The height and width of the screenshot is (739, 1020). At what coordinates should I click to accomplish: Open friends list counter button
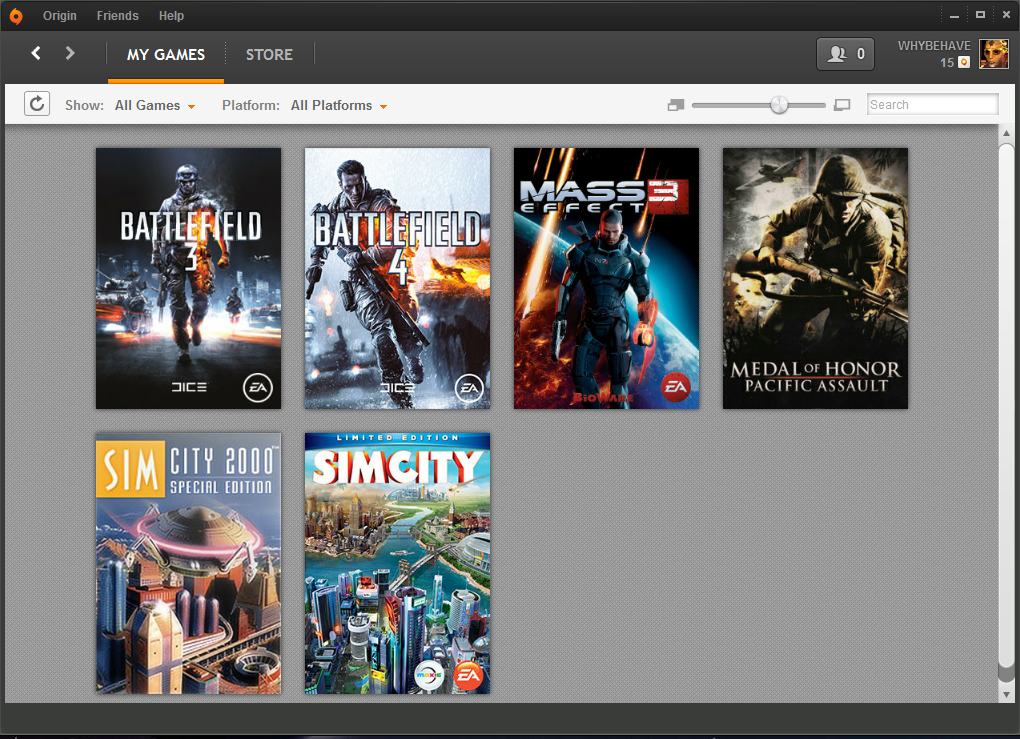pyautogui.click(x=845, y=54)
